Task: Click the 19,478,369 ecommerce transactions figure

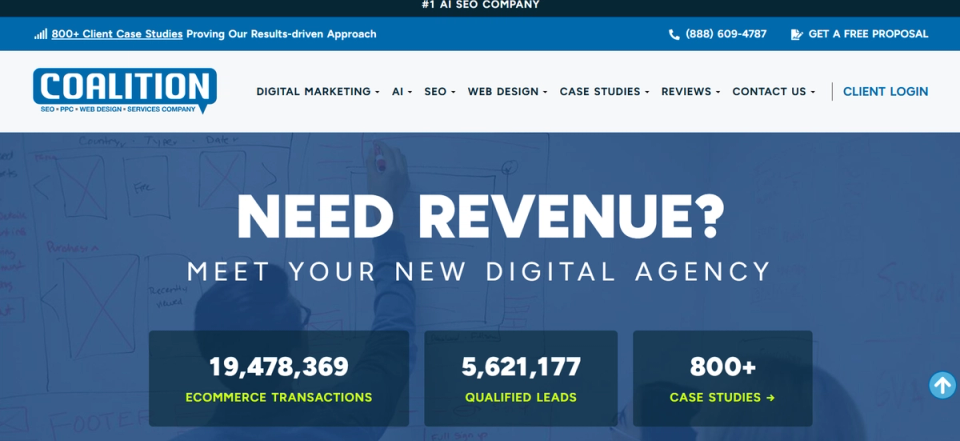Action: [x=279, y=367]
